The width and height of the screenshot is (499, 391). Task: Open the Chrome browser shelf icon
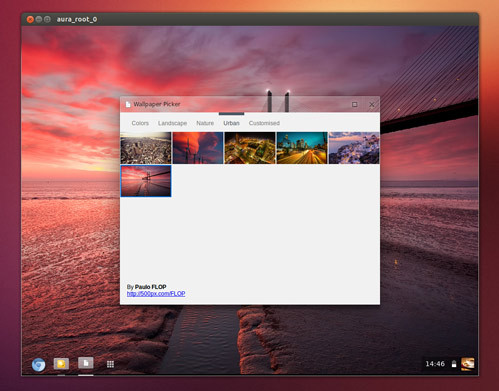(x=39, y=364)
